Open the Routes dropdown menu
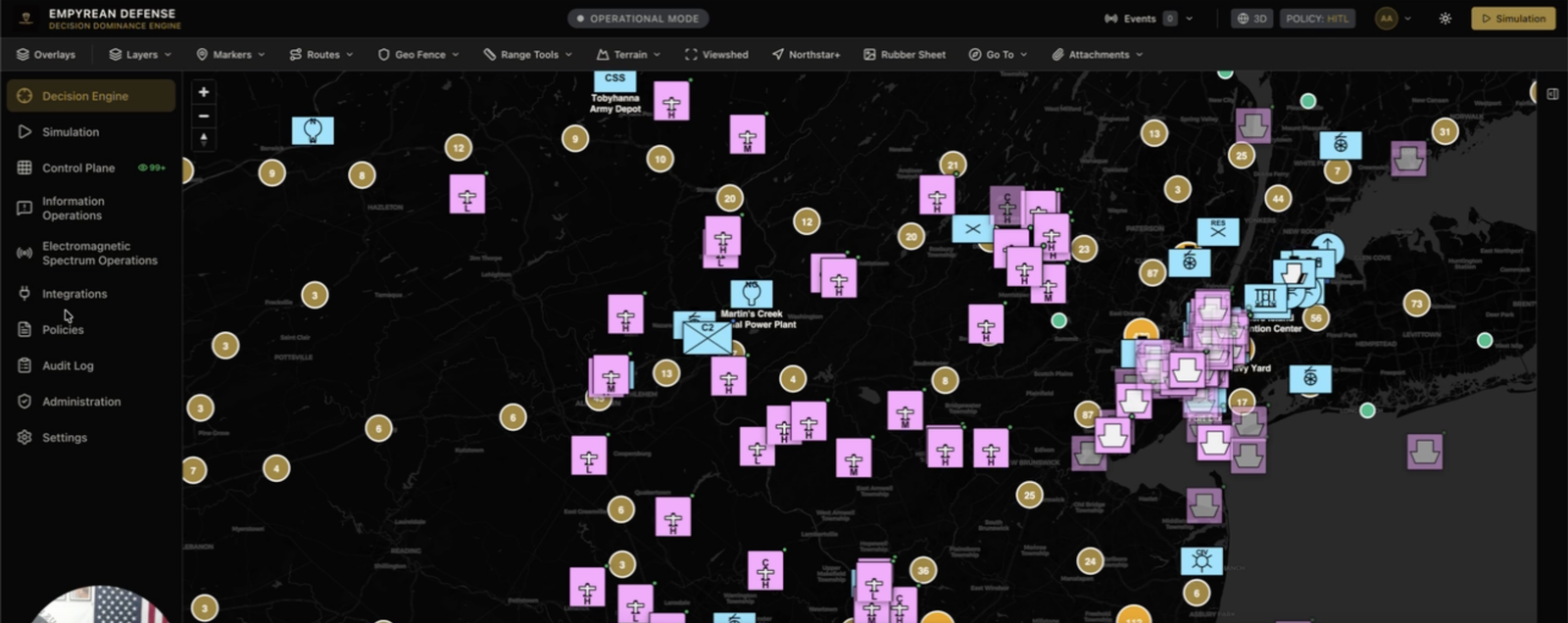This screenshot has height=623, width=1568. tap(320, 55)
